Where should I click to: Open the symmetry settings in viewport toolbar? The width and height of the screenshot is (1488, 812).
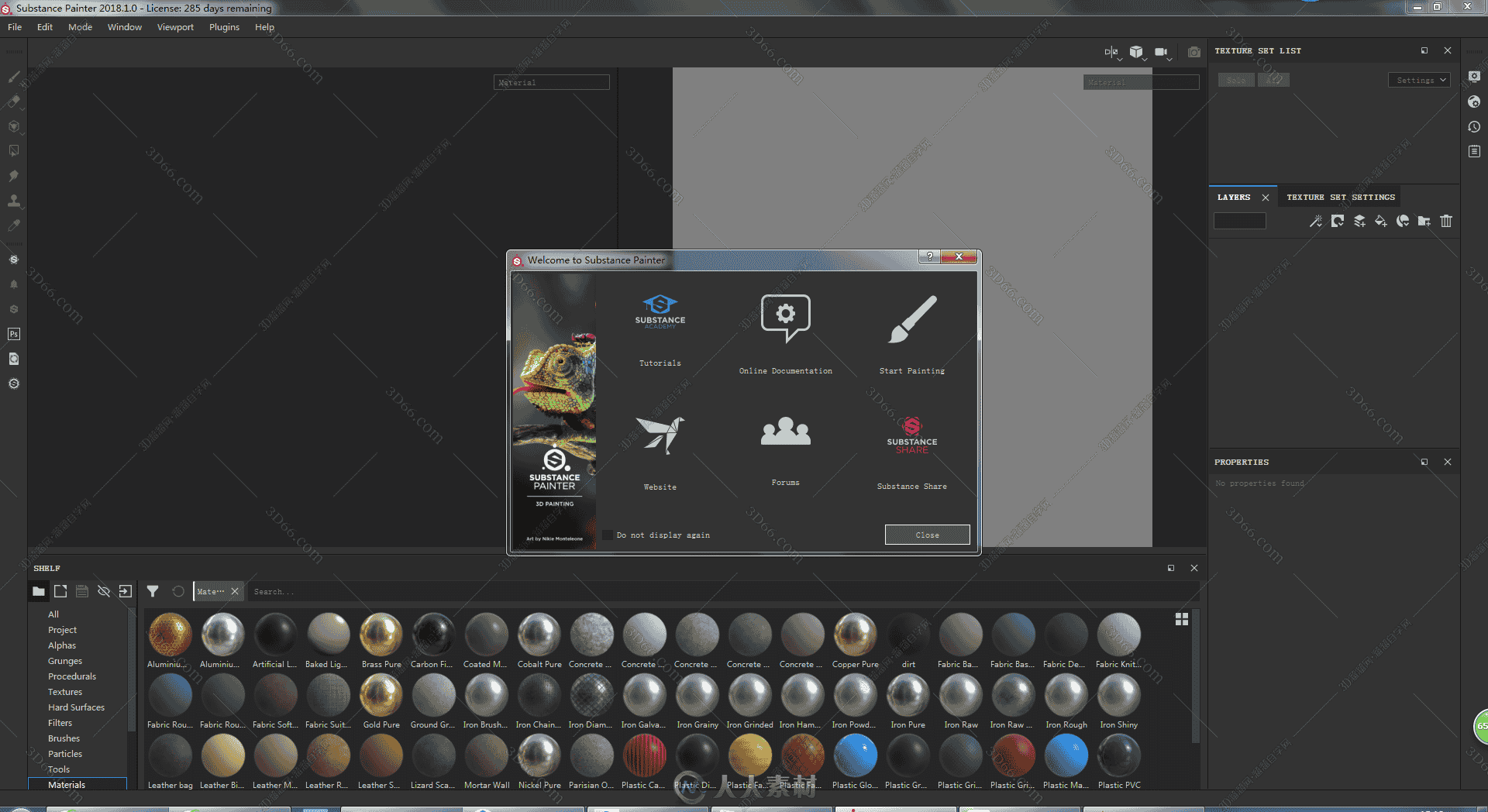point(1111,52)
